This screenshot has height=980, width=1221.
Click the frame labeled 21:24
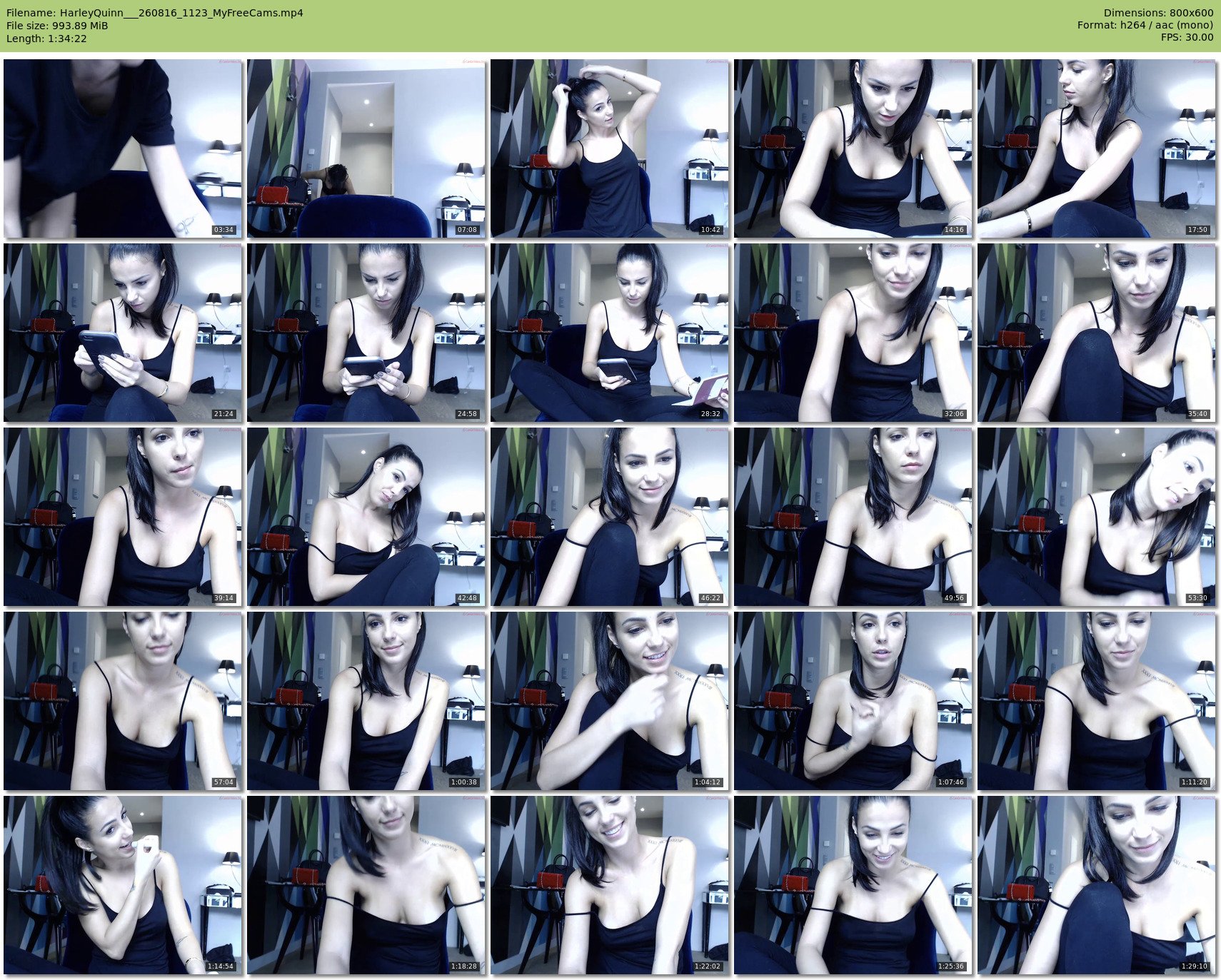[x=123, y=333]
